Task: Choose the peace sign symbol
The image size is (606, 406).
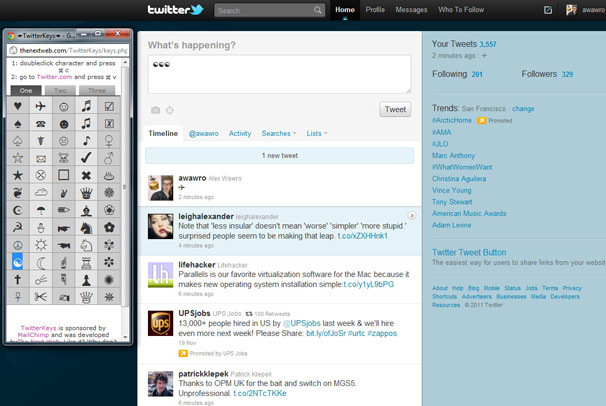Action: click(18, 245)
